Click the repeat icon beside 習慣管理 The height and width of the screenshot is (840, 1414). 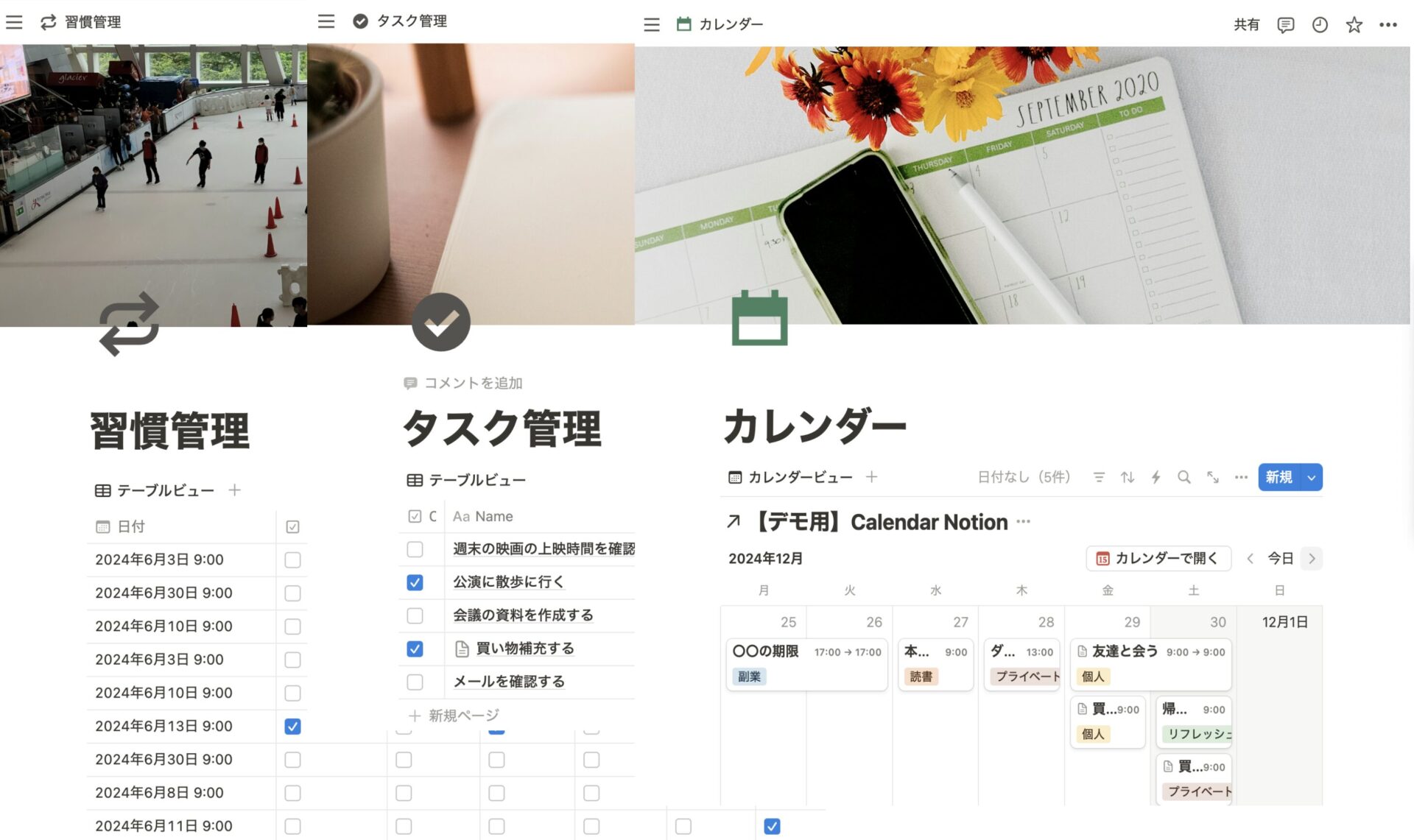49,22
